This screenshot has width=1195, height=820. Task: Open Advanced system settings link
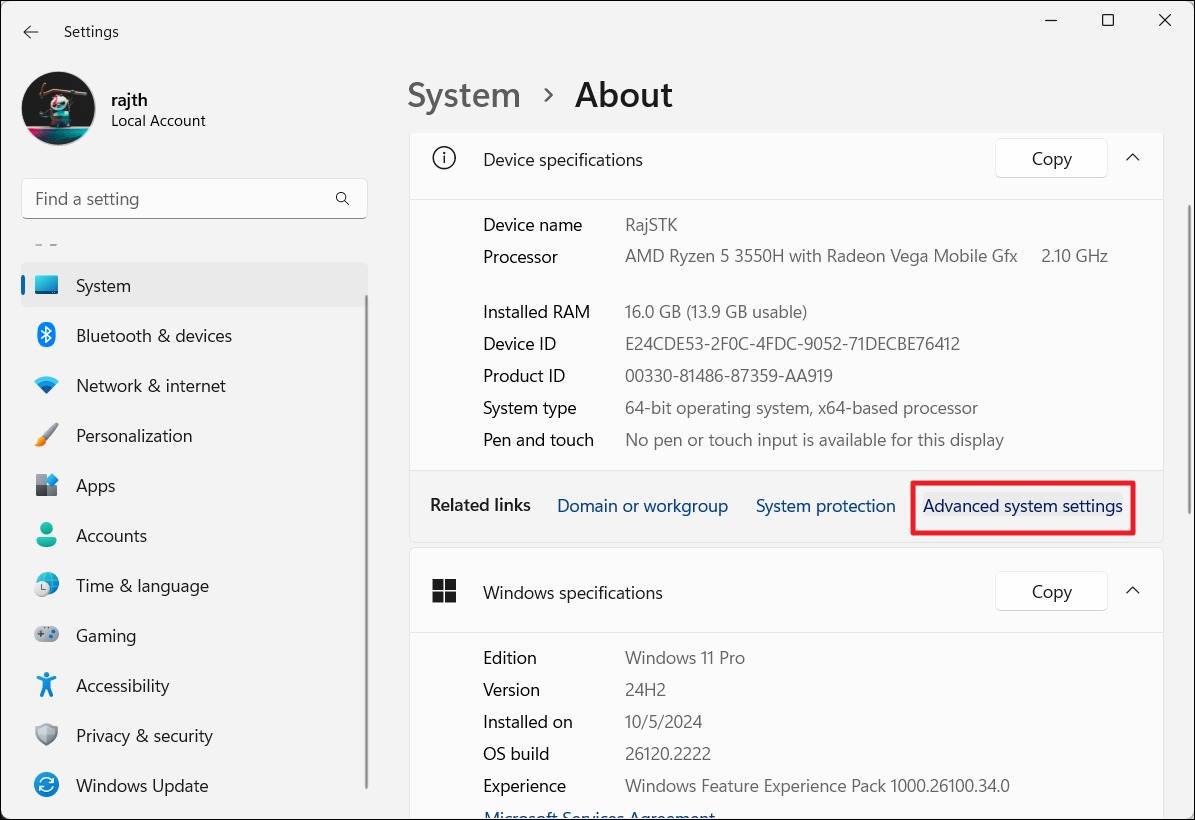point(1022,506)
